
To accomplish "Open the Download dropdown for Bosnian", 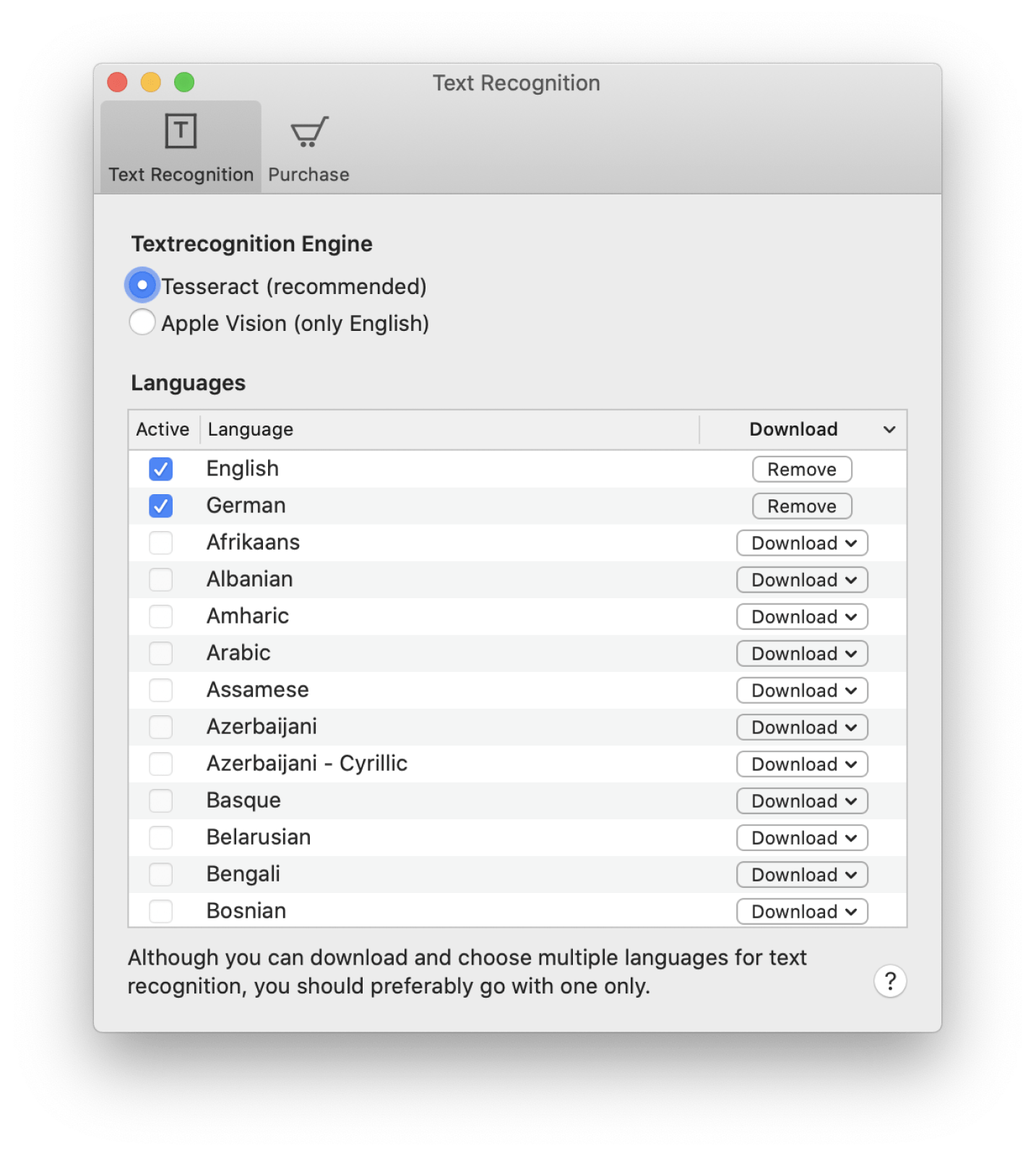I will [802, 912].
